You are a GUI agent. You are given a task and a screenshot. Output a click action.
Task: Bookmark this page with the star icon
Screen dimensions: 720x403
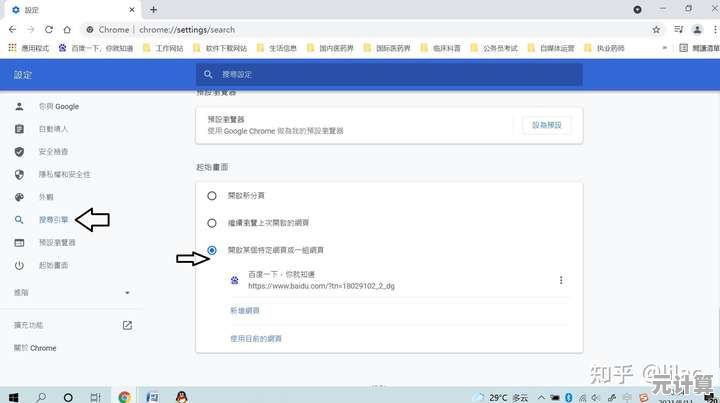[x=656, y=29]
